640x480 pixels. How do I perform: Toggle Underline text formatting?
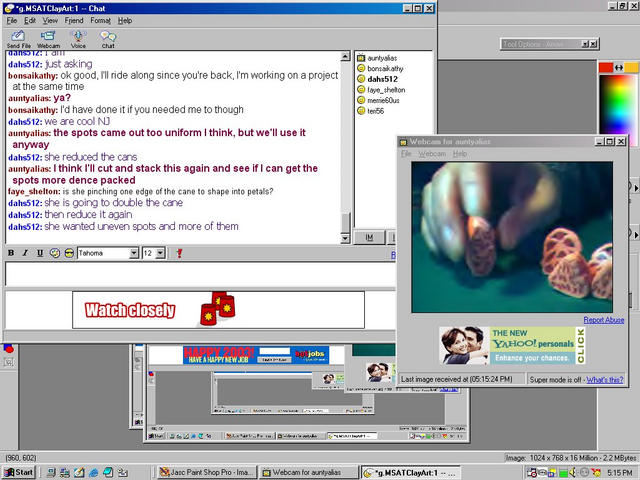40,253
